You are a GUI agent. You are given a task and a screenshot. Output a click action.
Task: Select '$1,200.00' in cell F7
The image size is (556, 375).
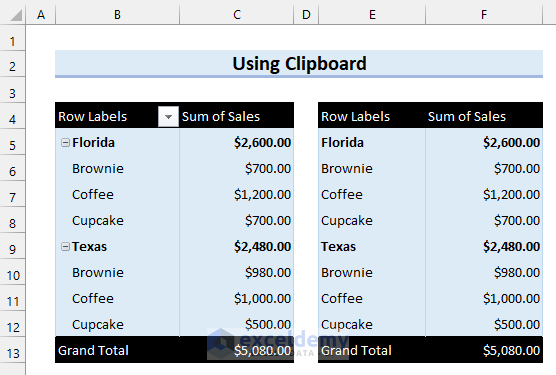(x=484, y=194)
